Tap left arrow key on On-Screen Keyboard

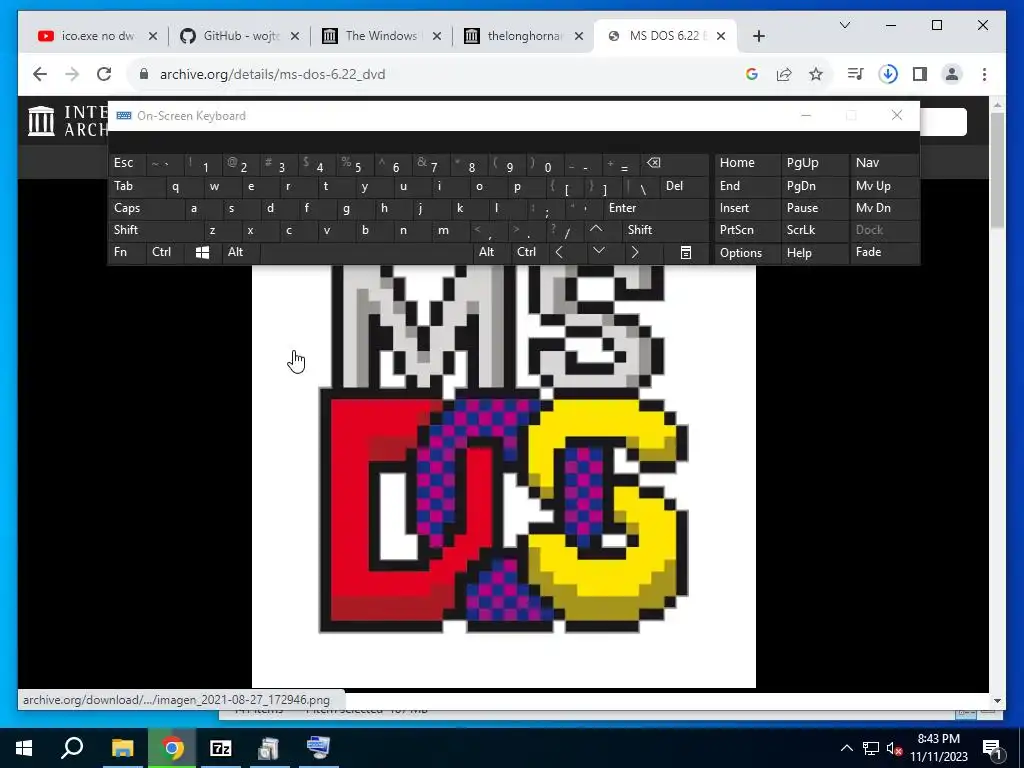pos(559,252)
